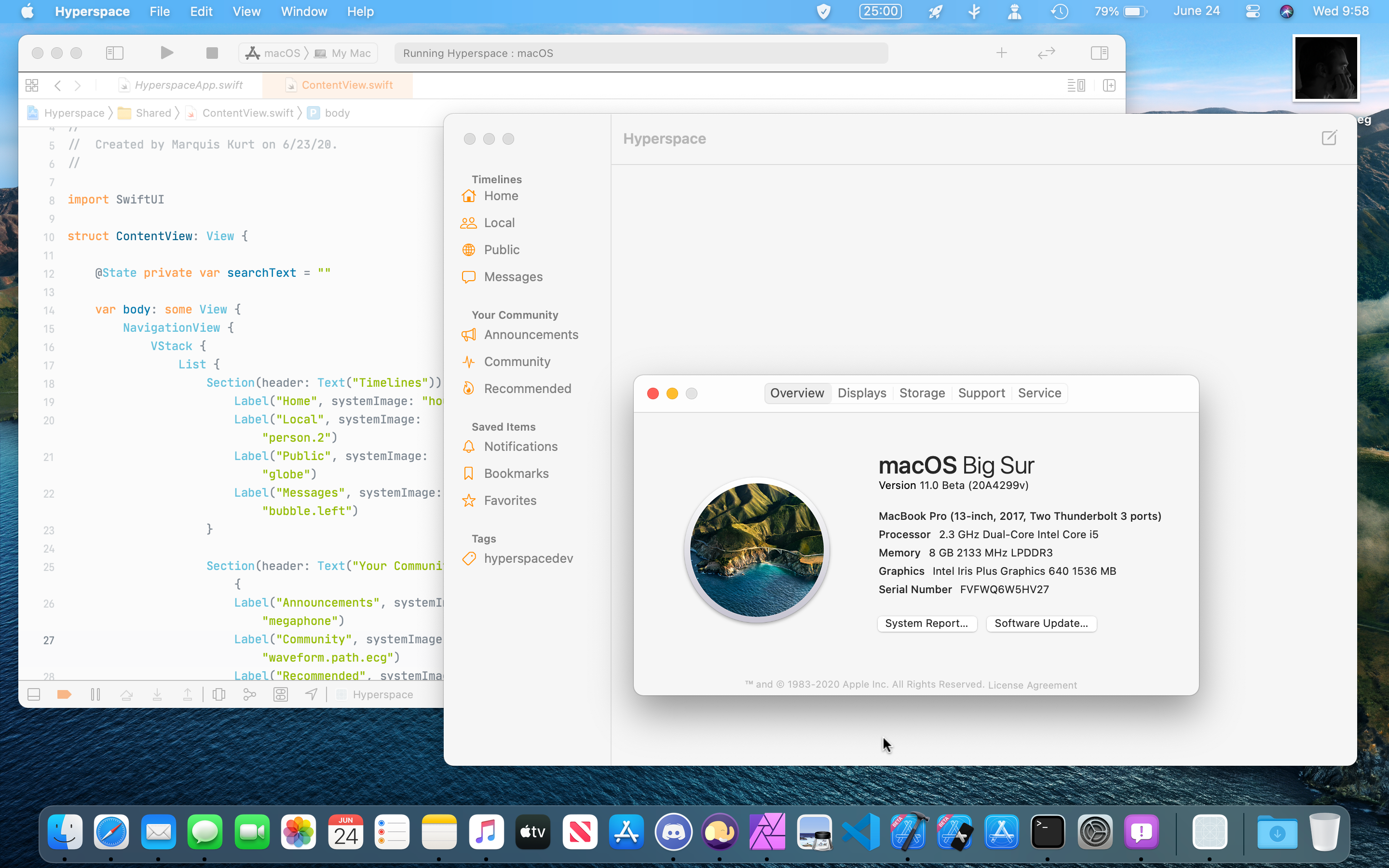
Task: Open the License Agreement link
Action: tap(1032, 685)
